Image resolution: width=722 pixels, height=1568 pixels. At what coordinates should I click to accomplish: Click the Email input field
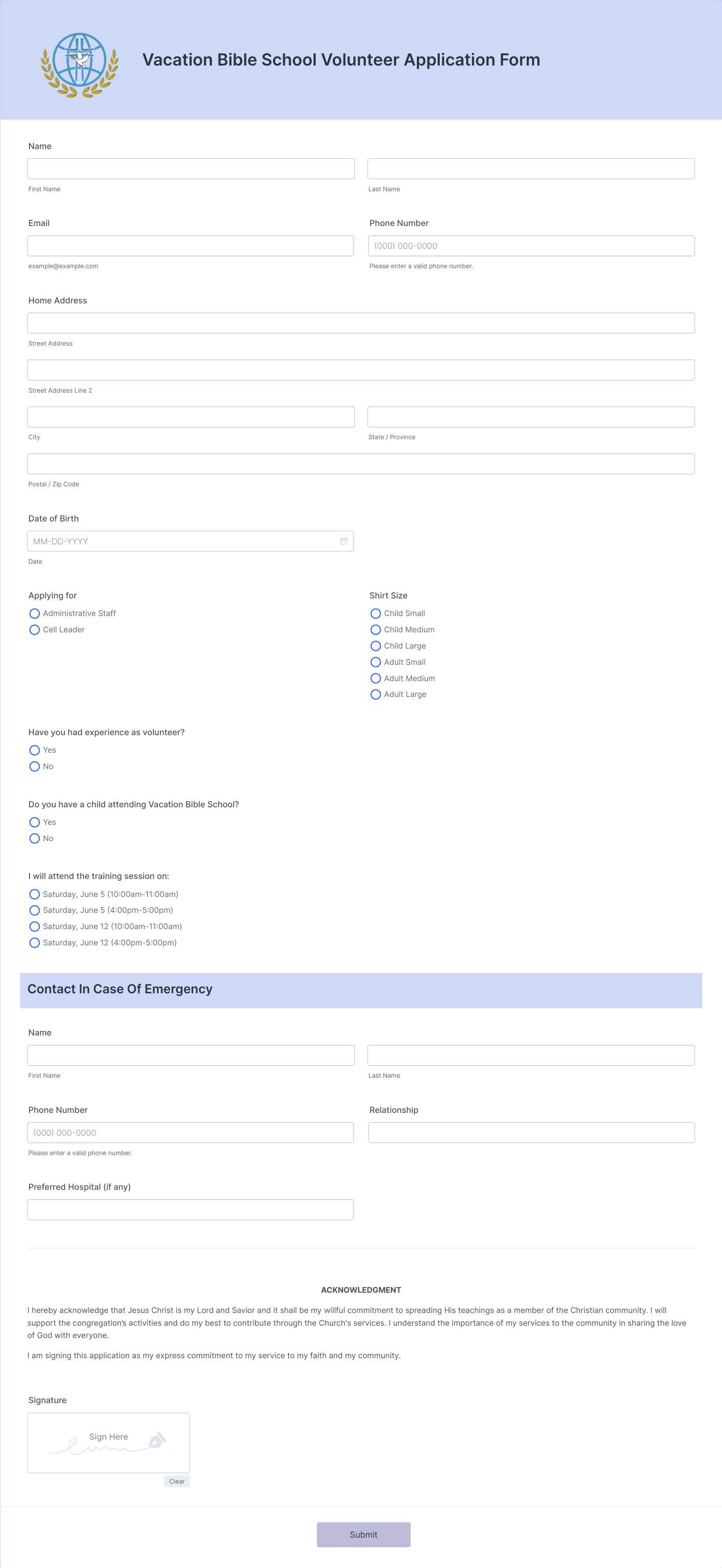pyautogui.click(x=190, y=246)
